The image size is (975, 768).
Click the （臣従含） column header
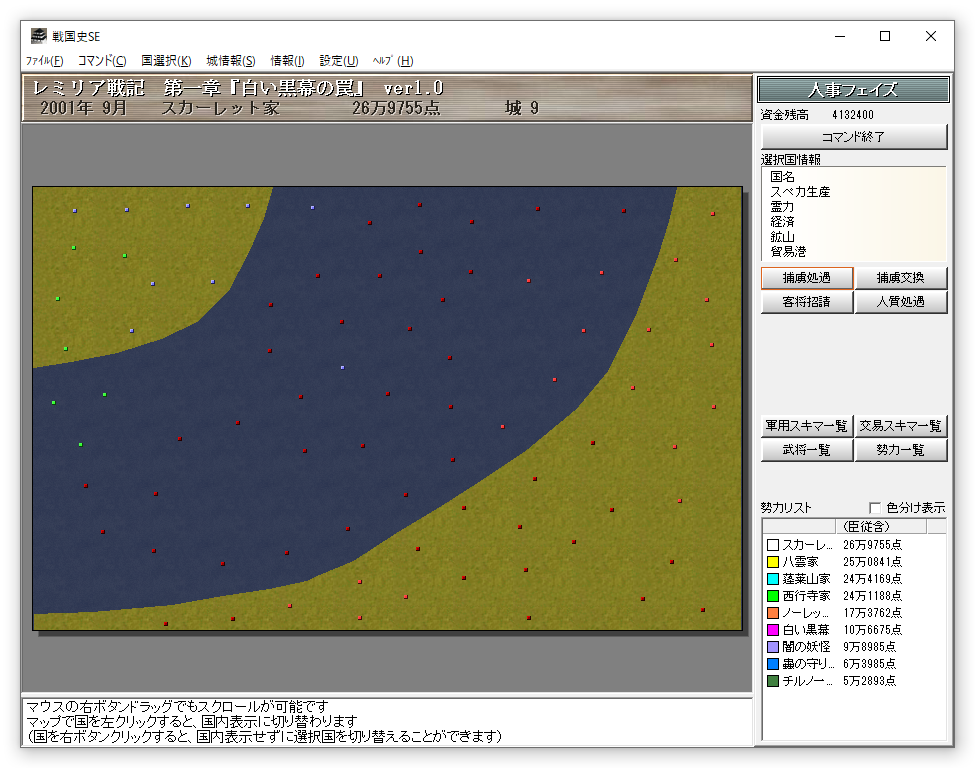tap(866, 526)
